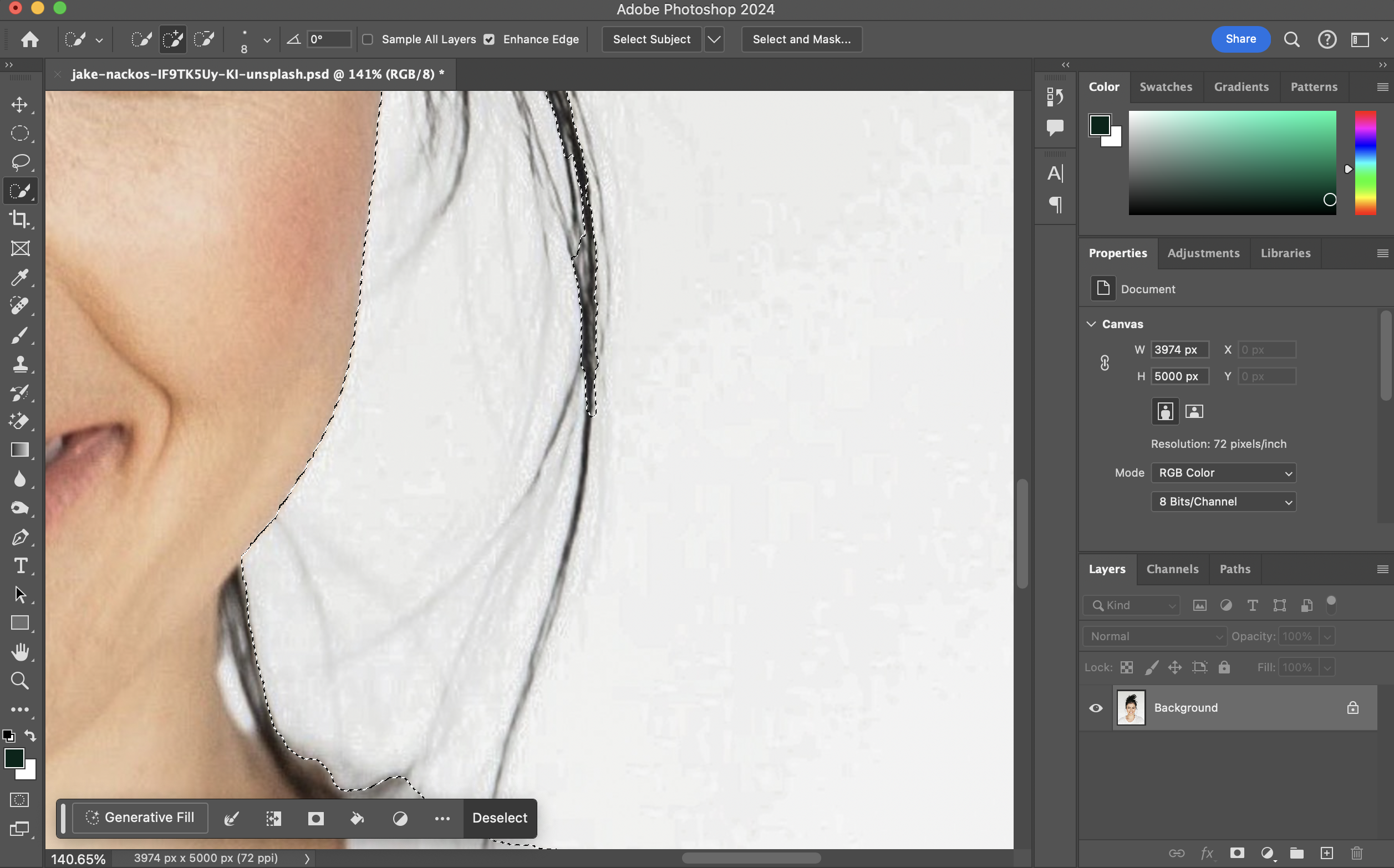Uncheck the Enhance Edge option
The height and width of the screenshot is (868, 1394).
click(x=489, y=39)
